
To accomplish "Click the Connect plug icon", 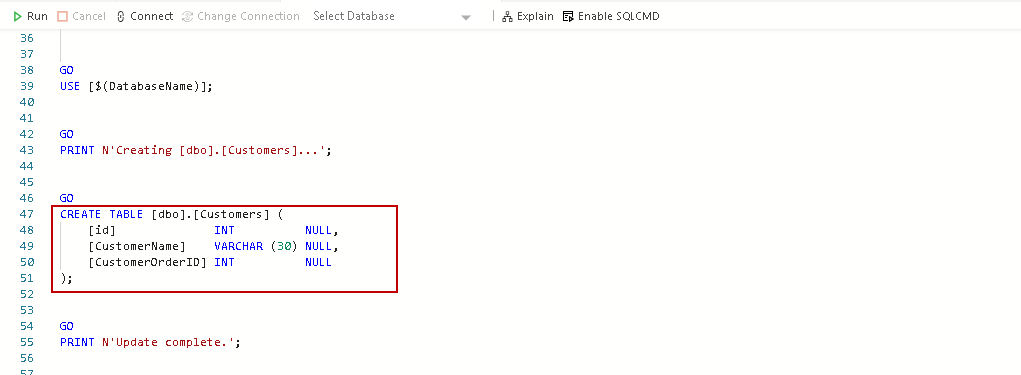I will pos(120,16).
